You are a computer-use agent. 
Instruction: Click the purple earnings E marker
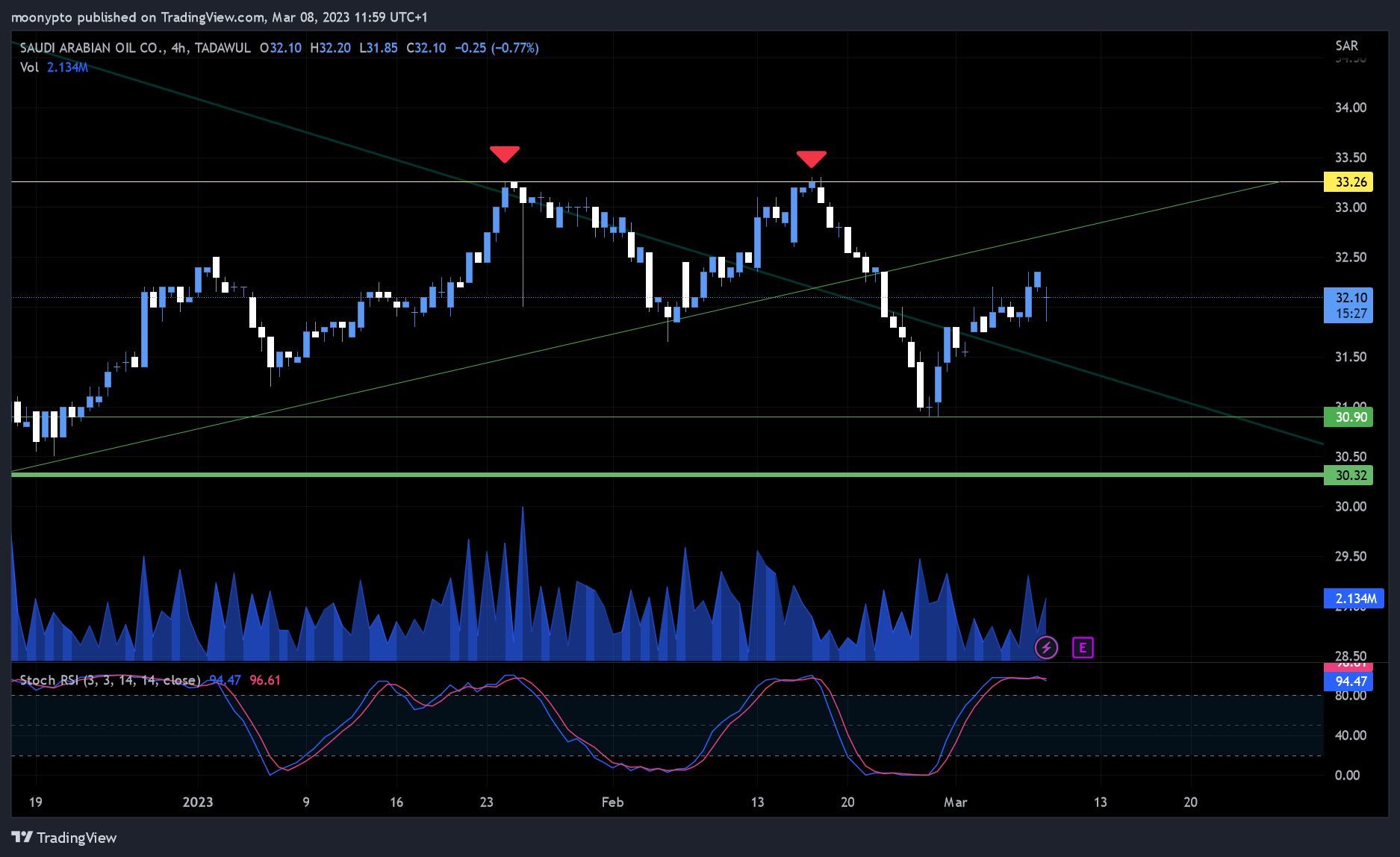pos(1083,647)
